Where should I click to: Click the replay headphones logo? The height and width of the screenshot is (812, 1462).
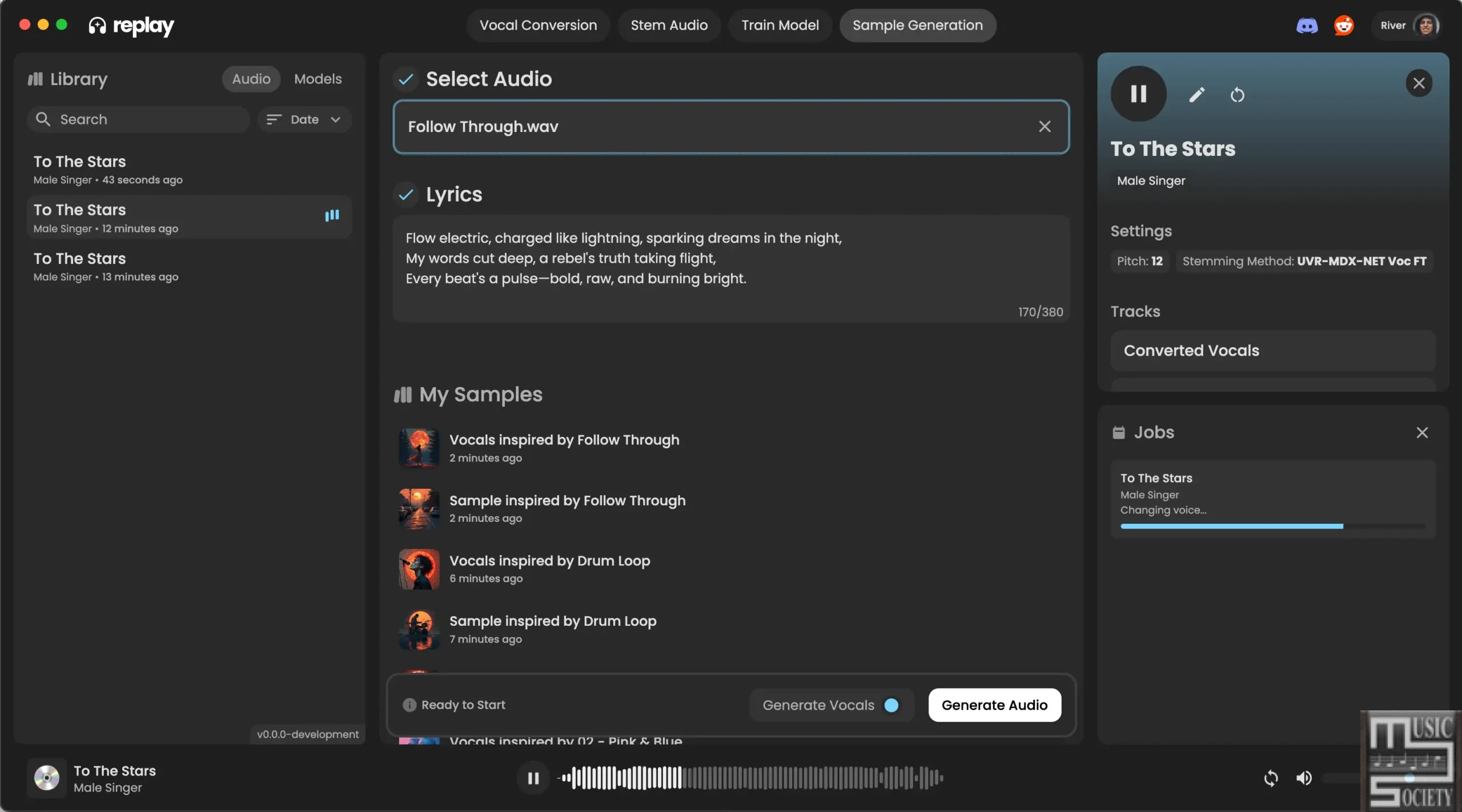[x=97, y=26]
